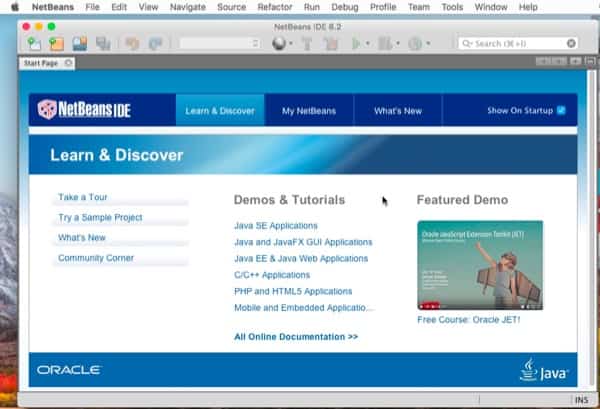600x409 pixels.
Task: Click the Oracle JET featured demo thumbnail
Action: tap(480, 265)
